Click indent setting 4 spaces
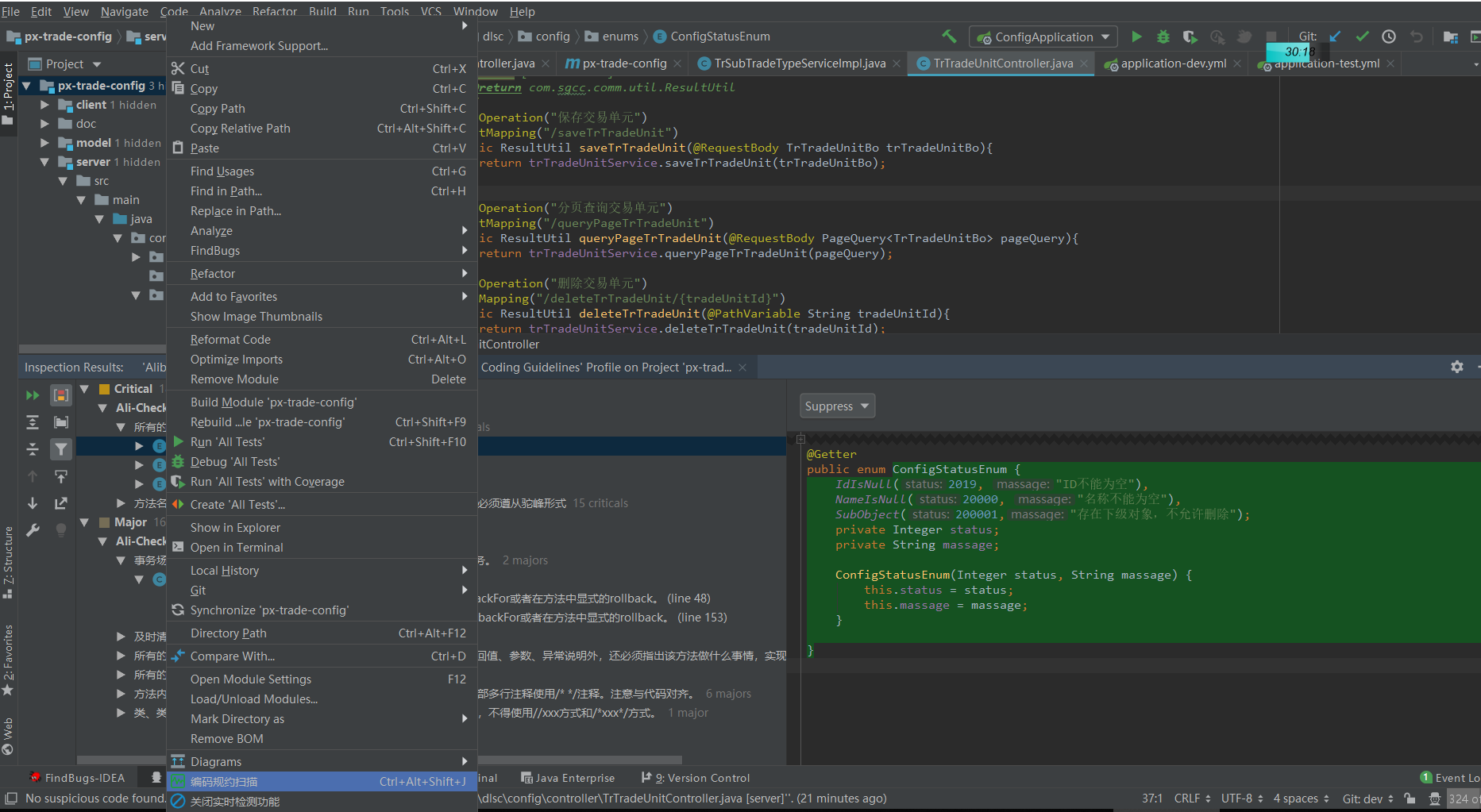Viewport: 1481px width, 812px height. pos(1301,799)
